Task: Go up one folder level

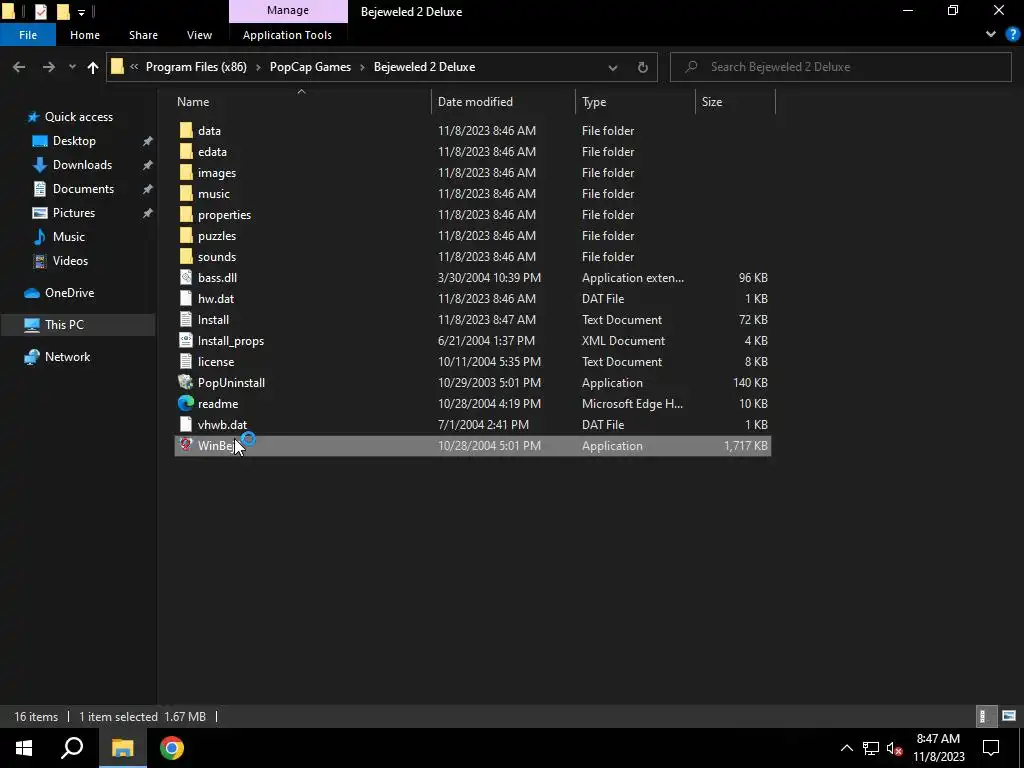Action: click(93, 67)
